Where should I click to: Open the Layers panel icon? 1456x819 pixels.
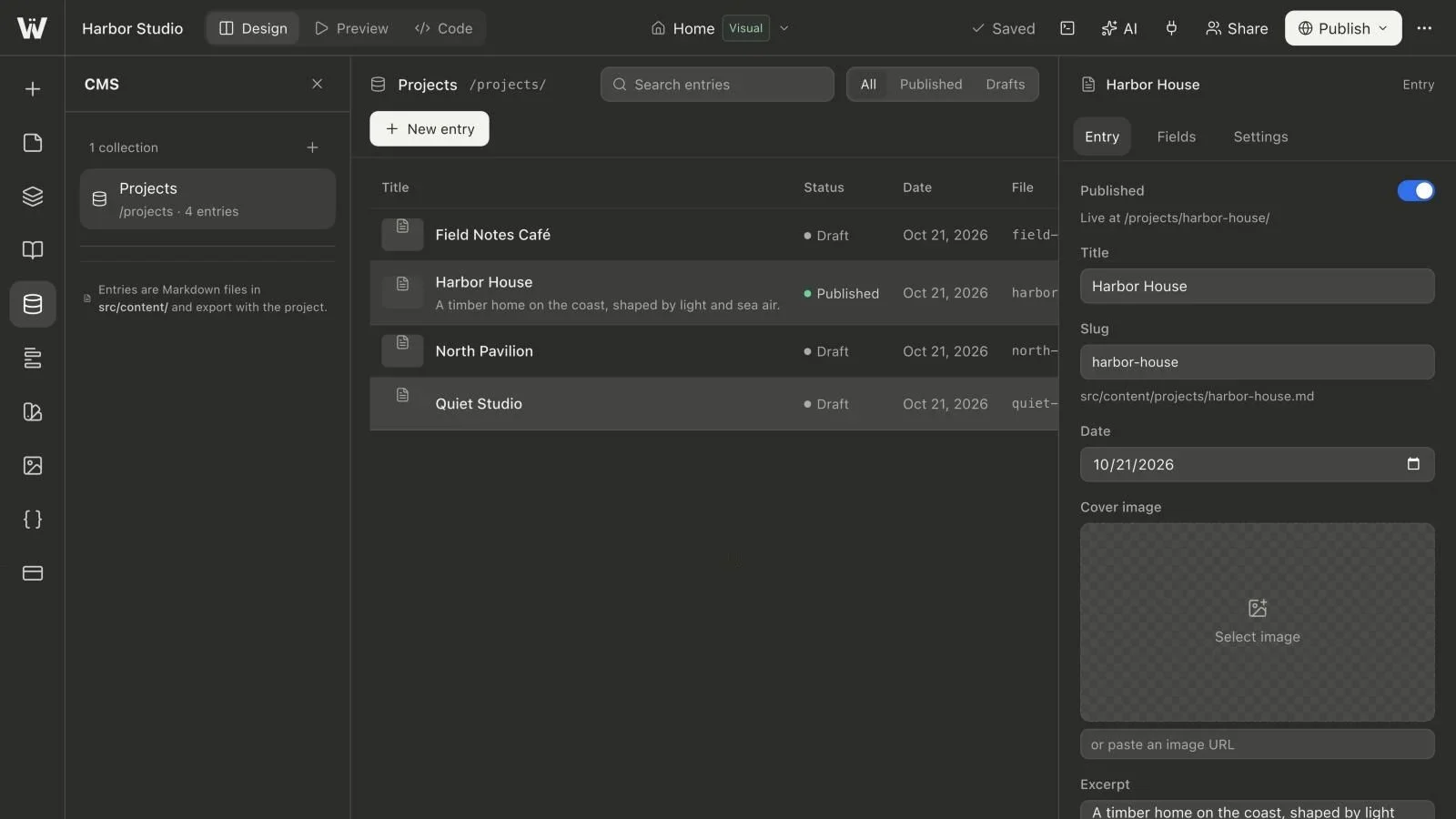(x=33, y=197)
